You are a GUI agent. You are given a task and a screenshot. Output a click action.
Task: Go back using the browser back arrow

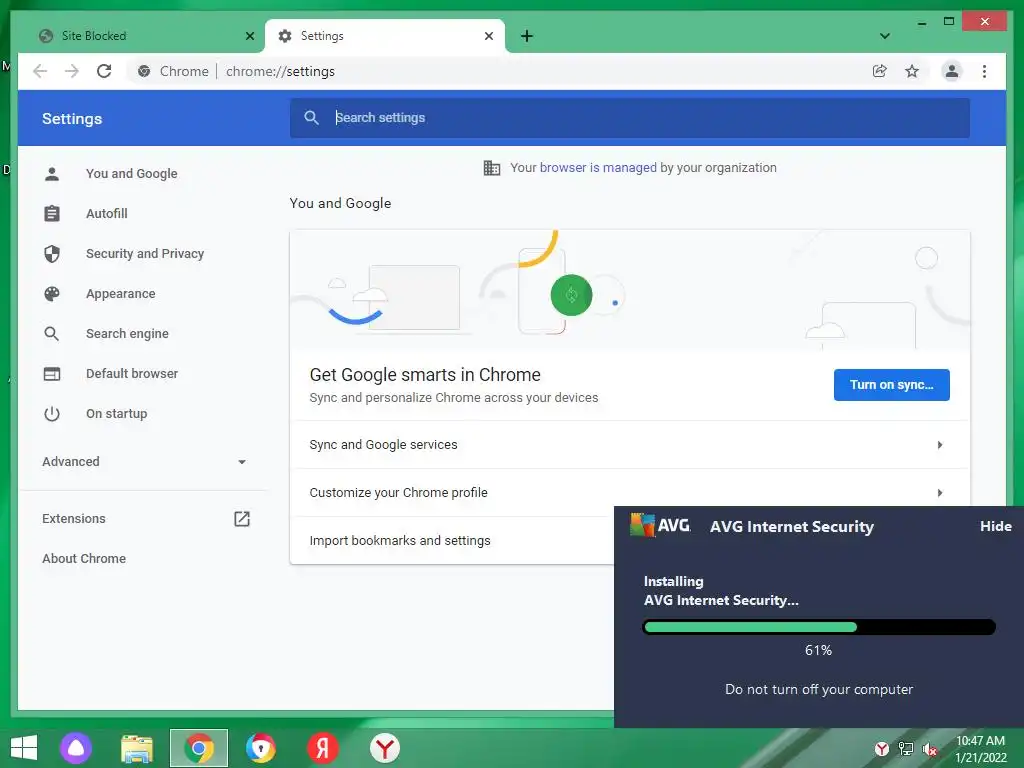click(x=40, y=71)
